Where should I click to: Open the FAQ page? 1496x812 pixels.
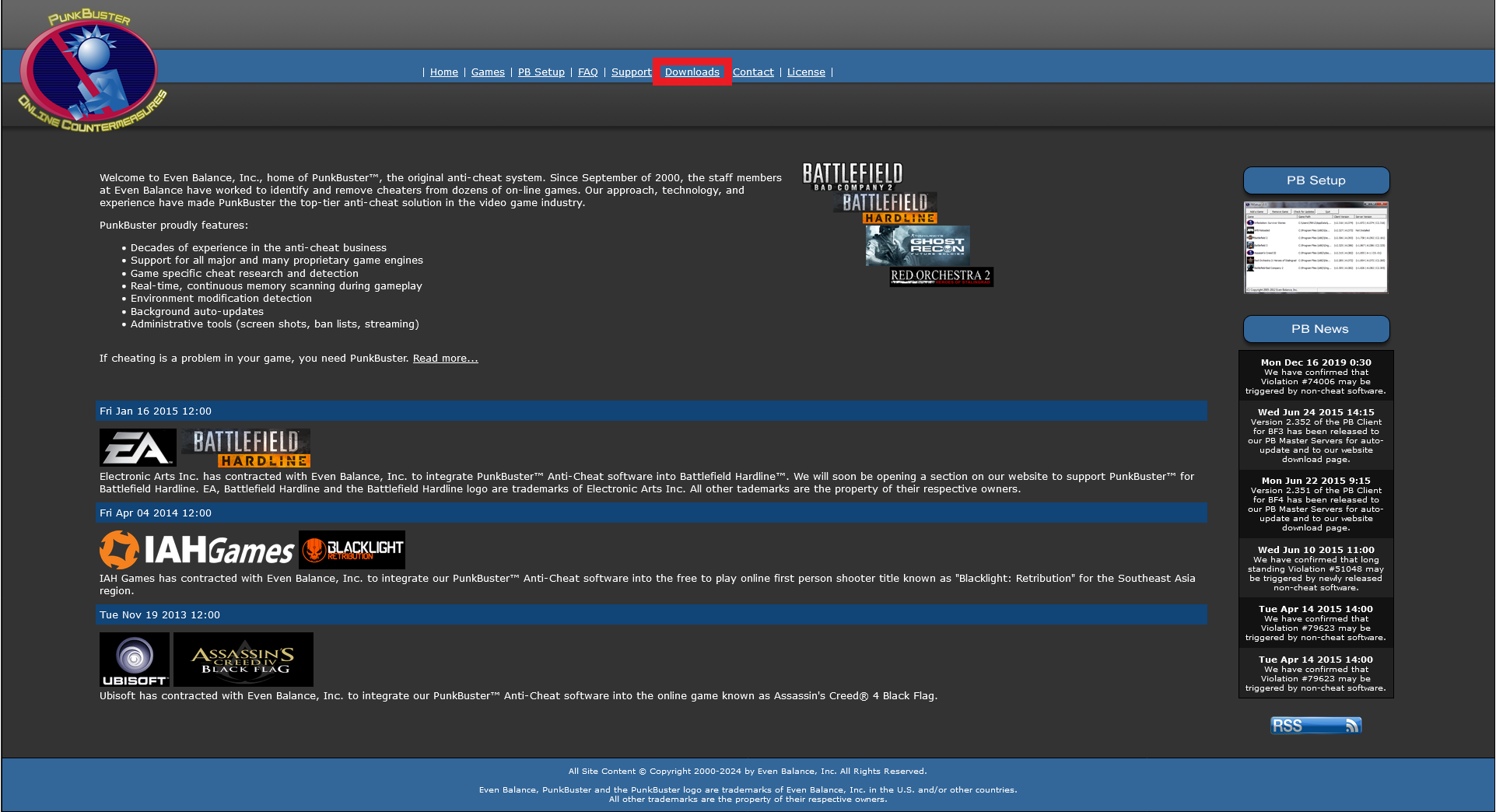(x=588, y=72)
